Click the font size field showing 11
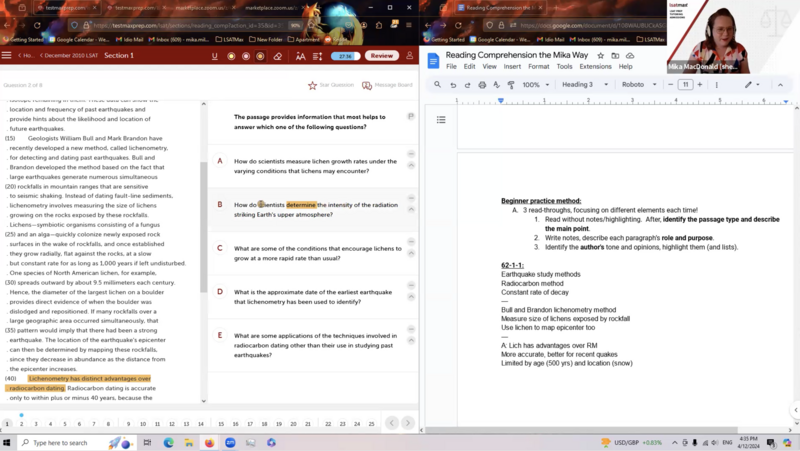This screenshot has height=451, width=800. click(x=685, y=85)
